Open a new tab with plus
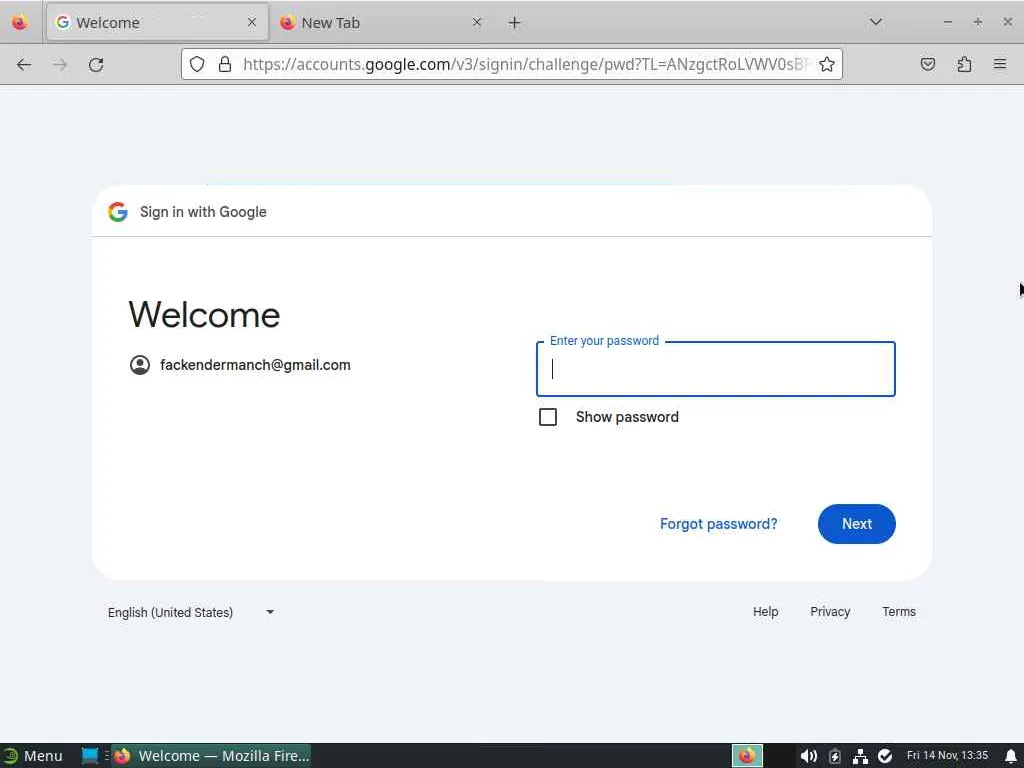 click(x=515, y=23)
